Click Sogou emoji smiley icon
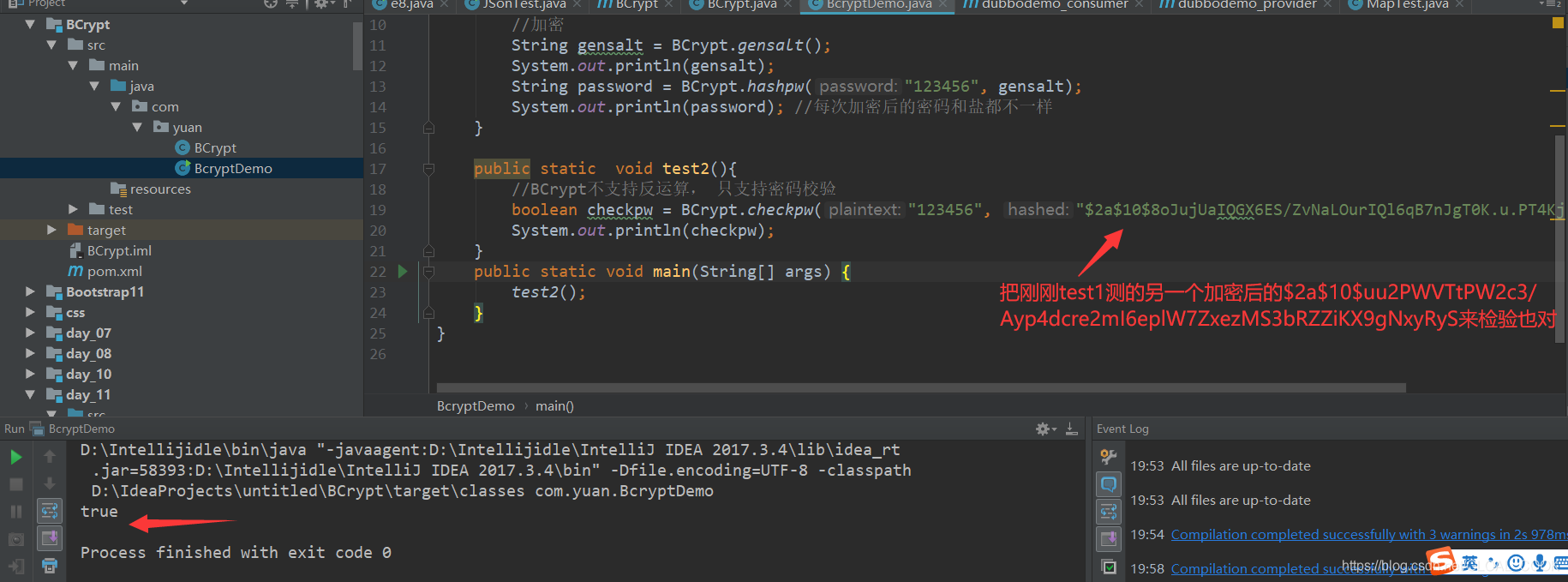This screenshot has height=582, width=1568. coord(1516,562)
